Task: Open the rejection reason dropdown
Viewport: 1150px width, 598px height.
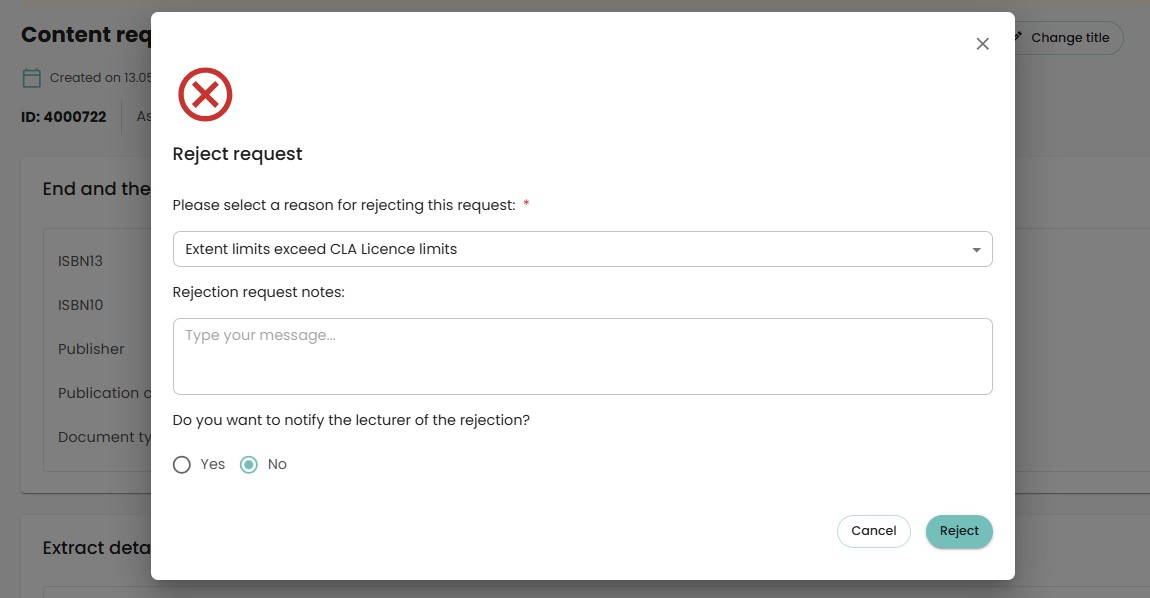Action: coord(582,249)
